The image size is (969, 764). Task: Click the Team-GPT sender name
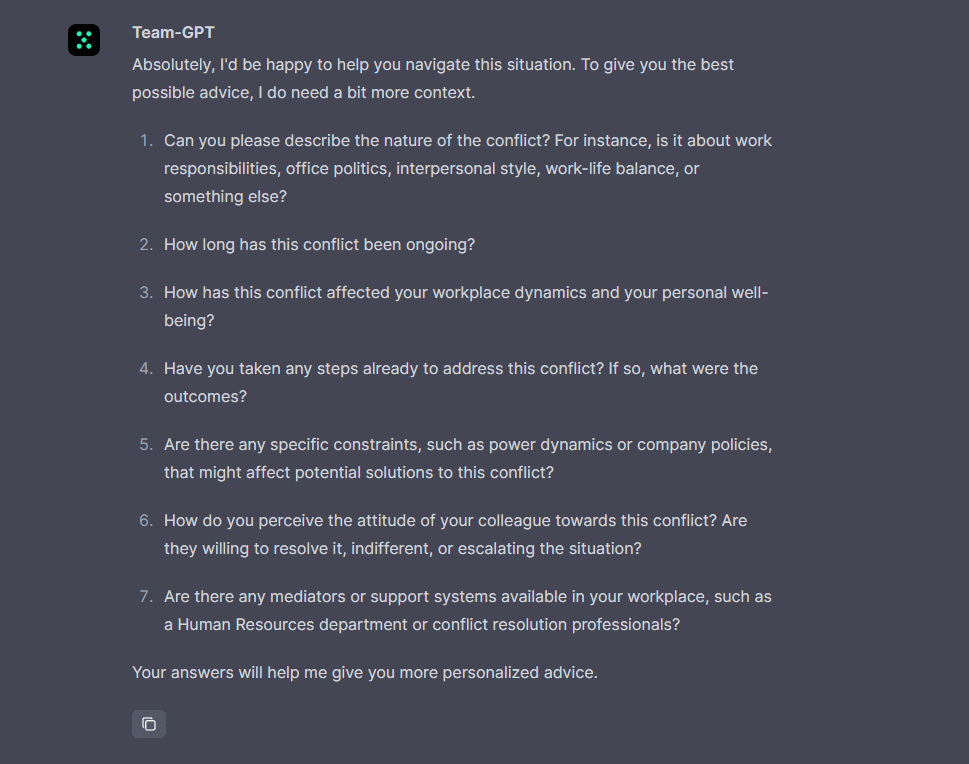pos(172,31)
